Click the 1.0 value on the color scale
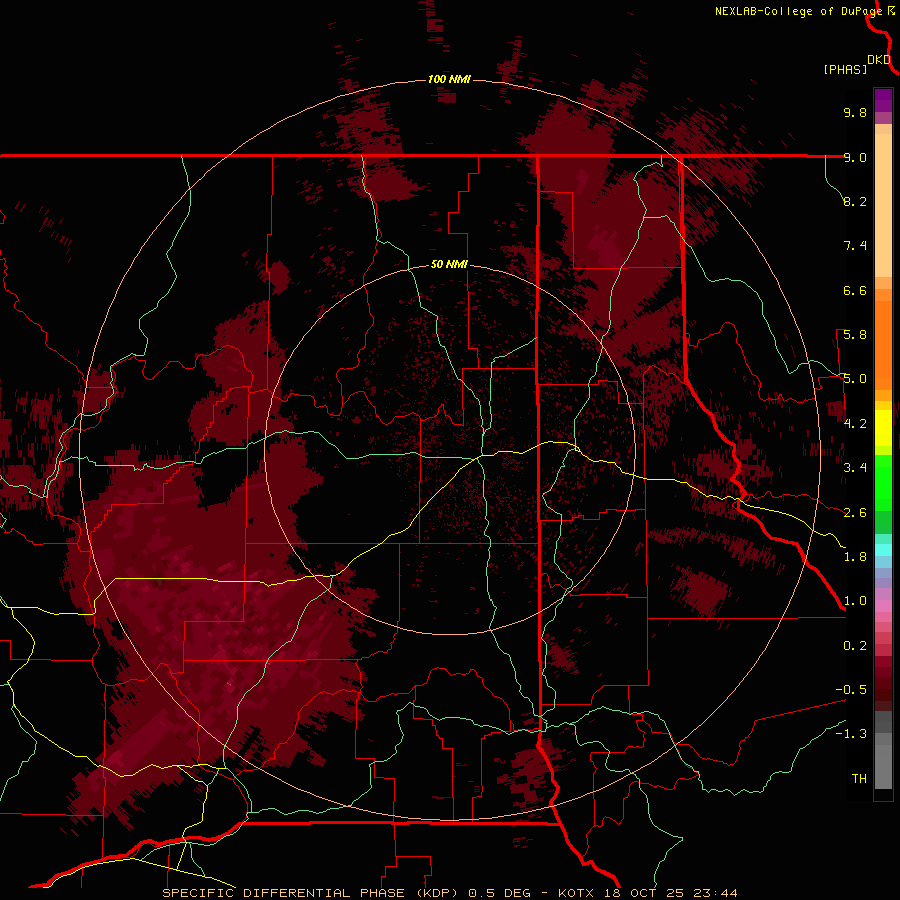The width and height of the screenshot is (900, 900). tap(855, 601)
